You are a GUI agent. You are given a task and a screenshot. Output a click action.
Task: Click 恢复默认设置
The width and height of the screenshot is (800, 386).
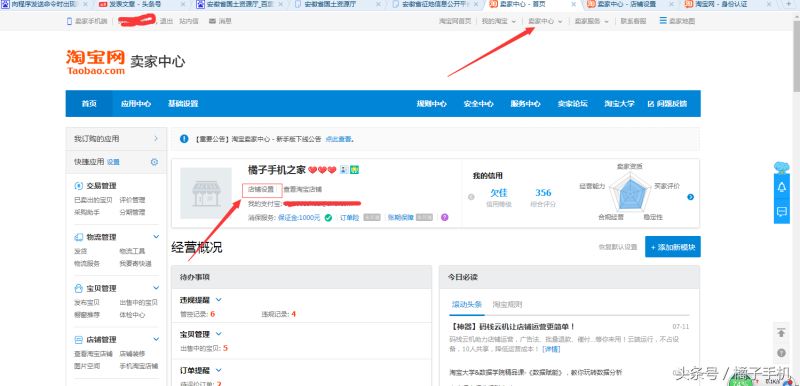(618, 247)
